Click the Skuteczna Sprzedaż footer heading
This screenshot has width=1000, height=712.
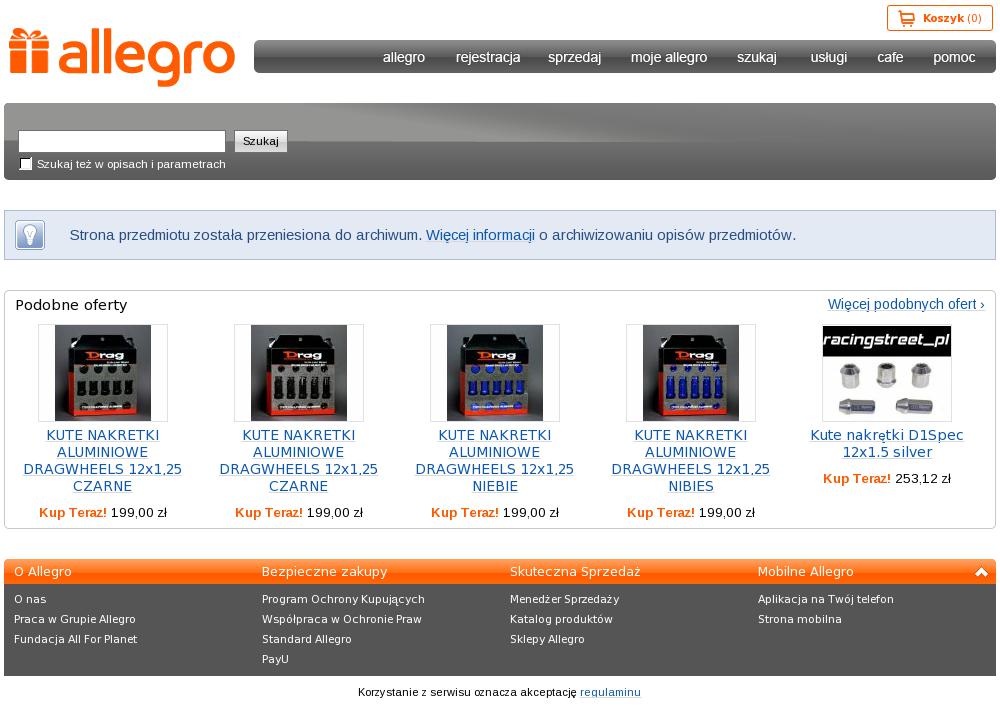pos(575,572)
